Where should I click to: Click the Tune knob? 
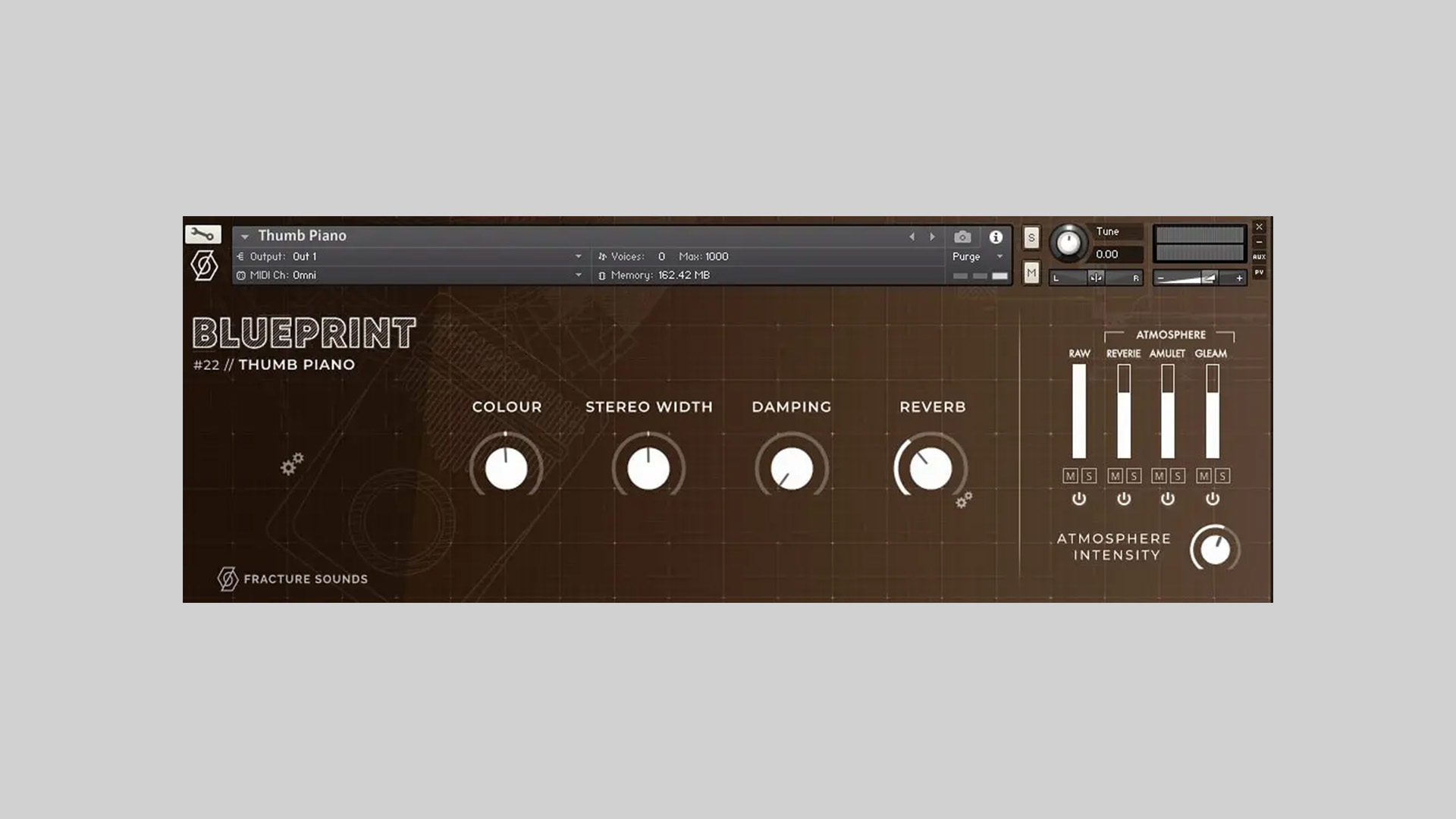click(x=1068, y=243)
